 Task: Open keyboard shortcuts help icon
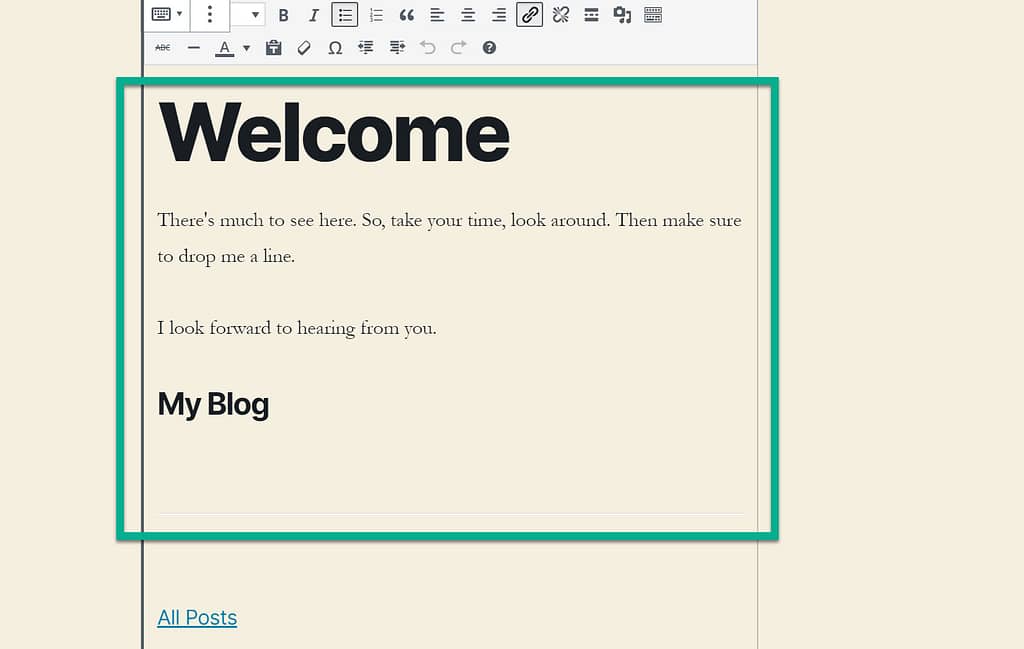coord(489,47)
